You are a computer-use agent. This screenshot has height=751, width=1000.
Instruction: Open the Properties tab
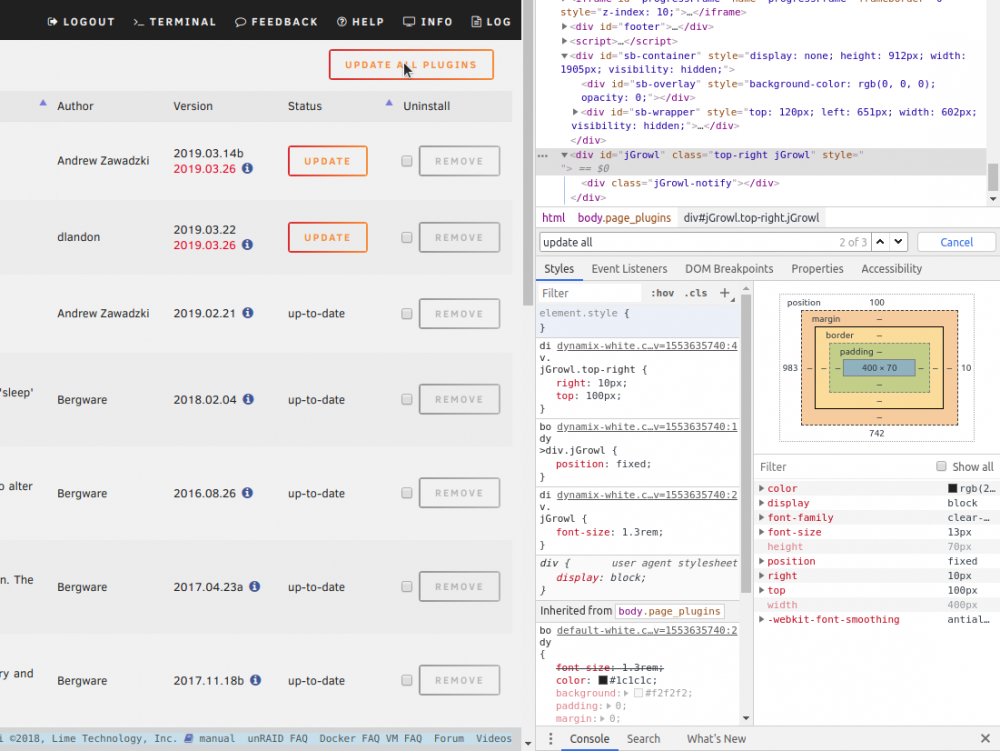[x=817, y=269]
